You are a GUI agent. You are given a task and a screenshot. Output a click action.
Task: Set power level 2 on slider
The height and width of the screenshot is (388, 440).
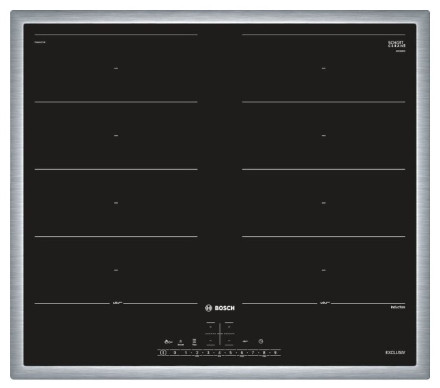pyautogui.click(x=197, y=352)
